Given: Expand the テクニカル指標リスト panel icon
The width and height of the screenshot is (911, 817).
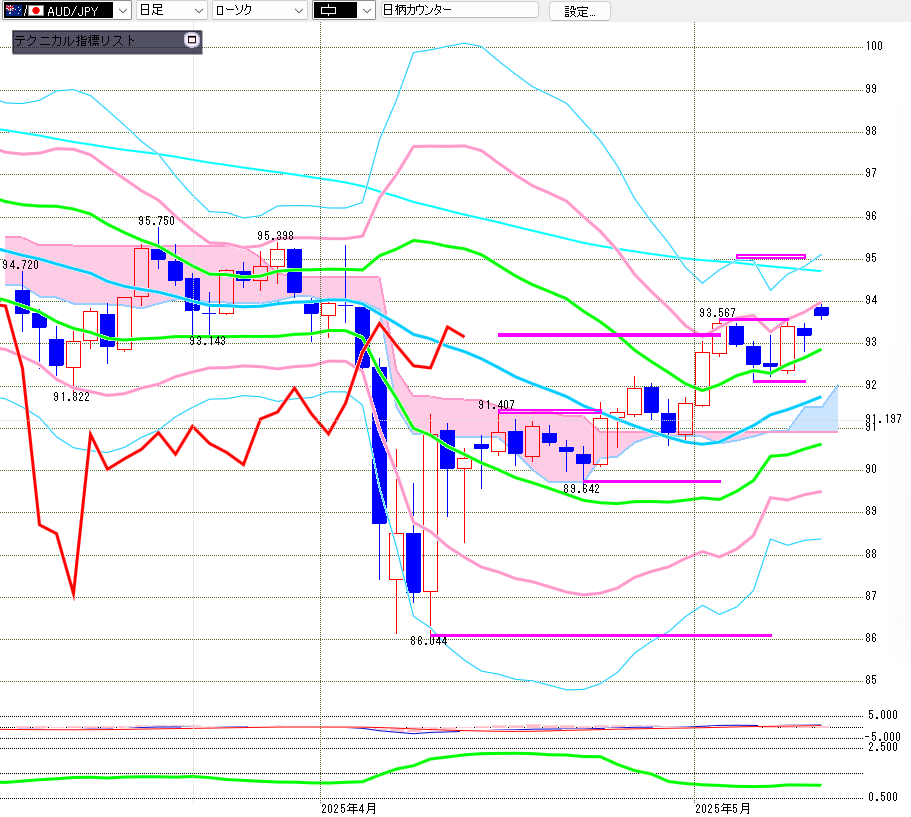Looking at the screenshot, I should [192, 40].
